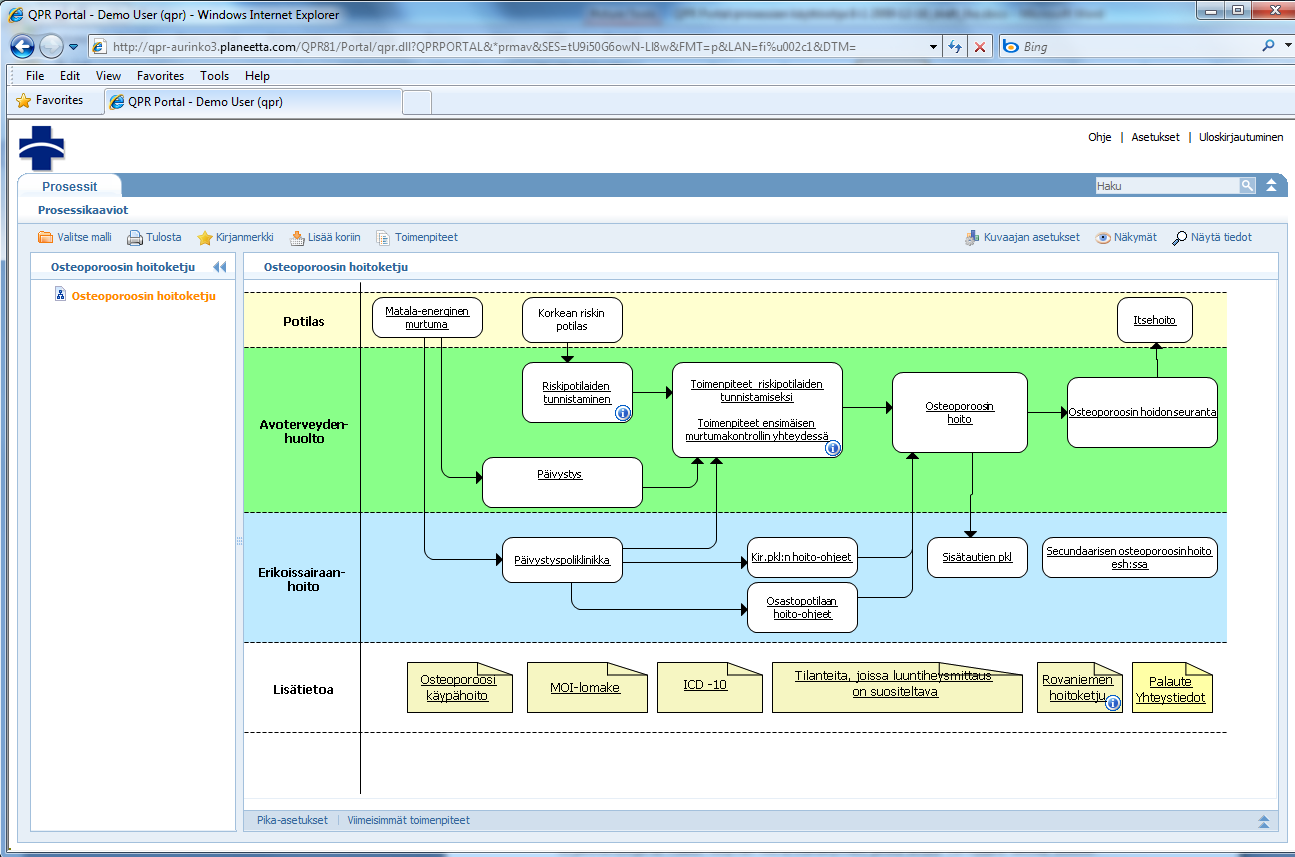Image resolution: width=1295 pixels, height=857 pixels.
Task: Click the search magnifier button beside Haku
Action: click(1247, 186)
